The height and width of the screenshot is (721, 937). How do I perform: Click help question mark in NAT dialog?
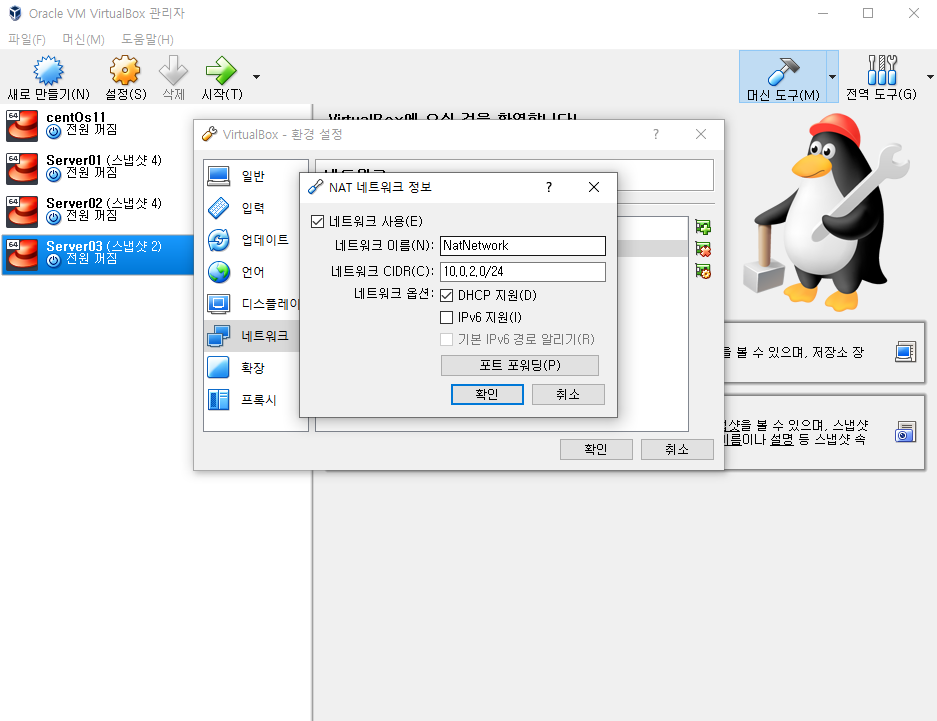[x=549, y=187]
